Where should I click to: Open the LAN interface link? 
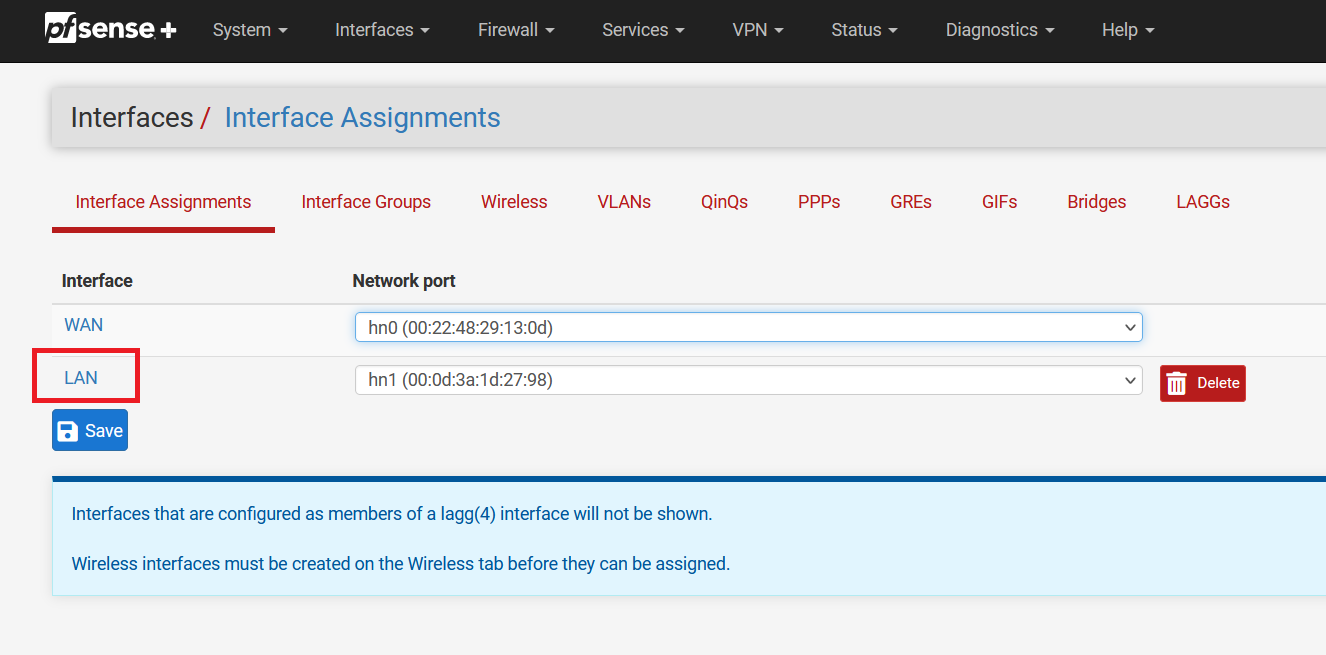[x=81, y=378]
